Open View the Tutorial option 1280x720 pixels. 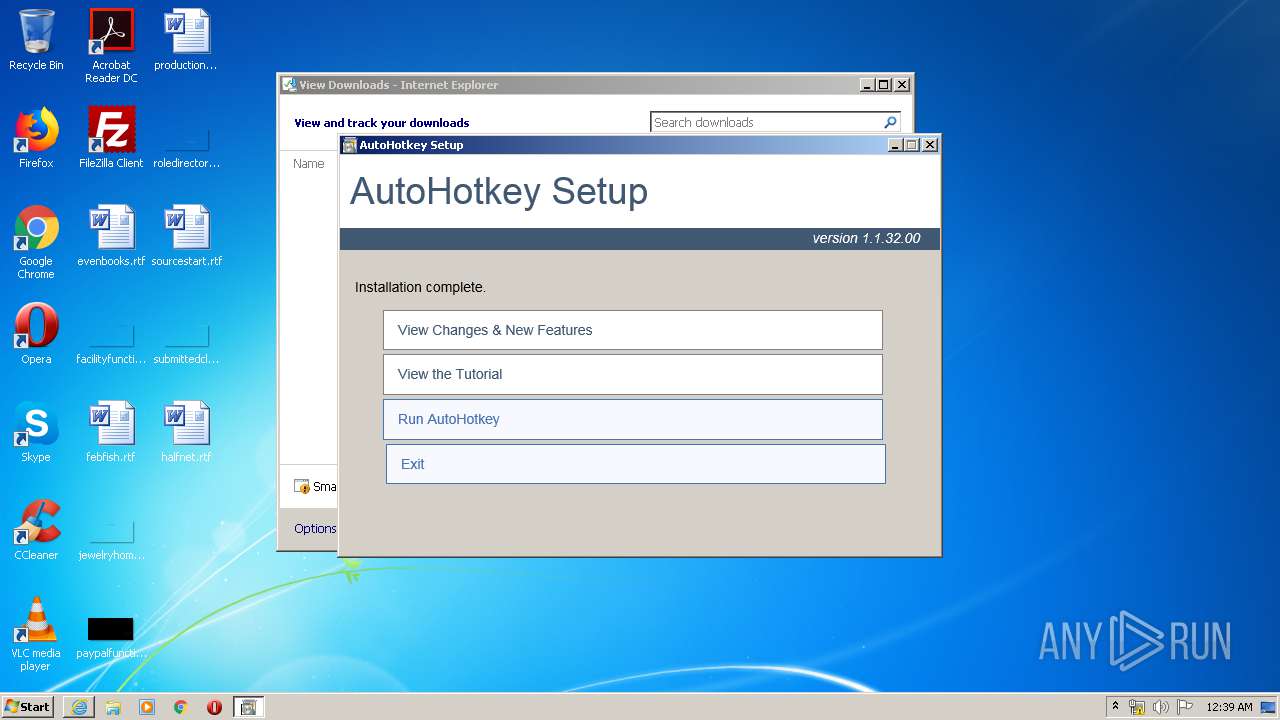[x=632, y=374]
